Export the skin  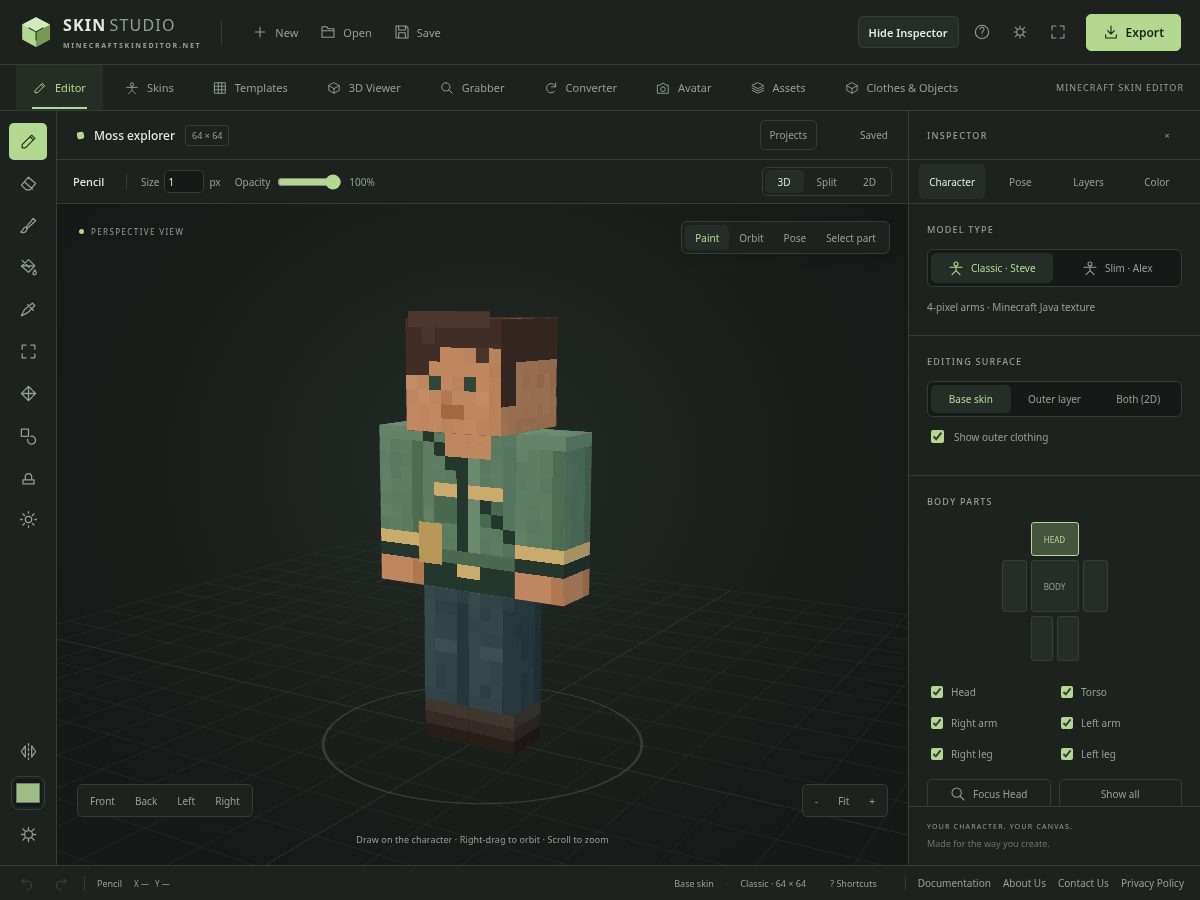(x=1133, y=32)
